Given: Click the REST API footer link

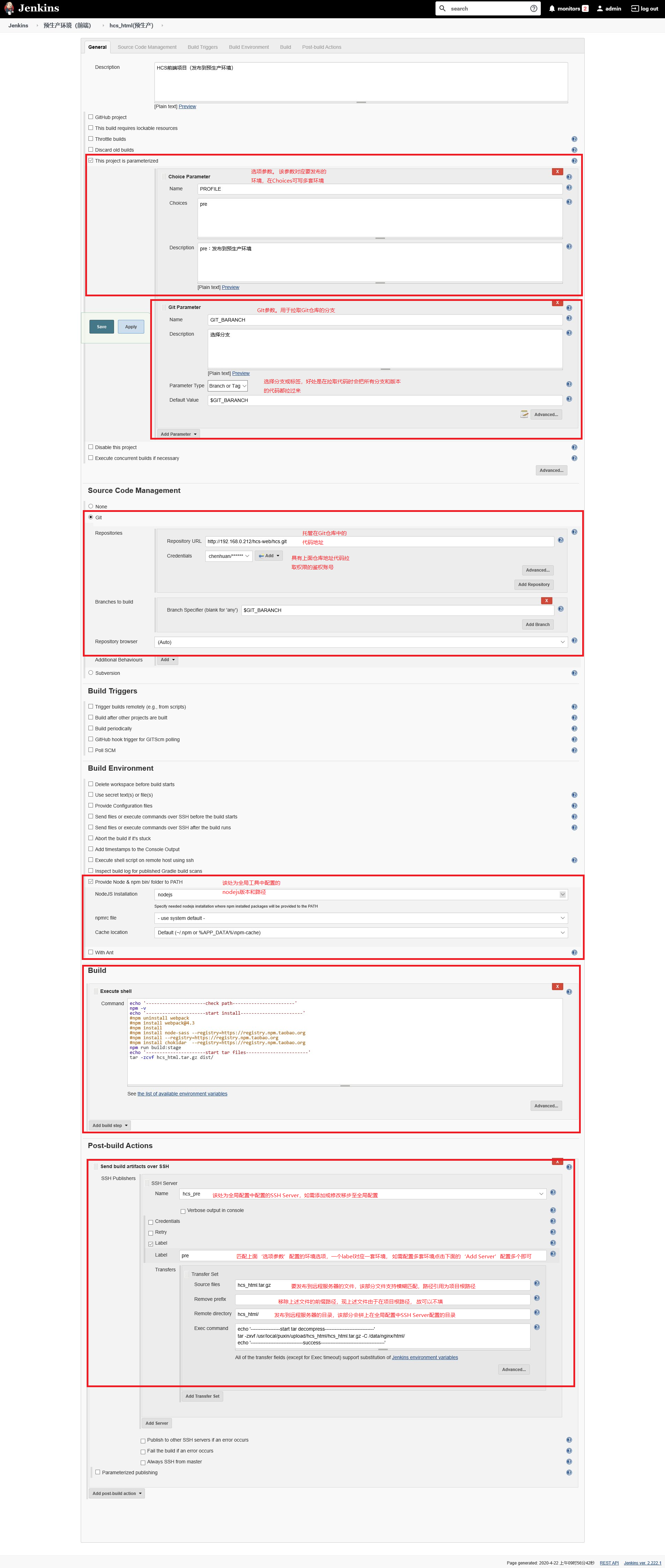Looking at the screenshot, I should [x=609, y=1562].
